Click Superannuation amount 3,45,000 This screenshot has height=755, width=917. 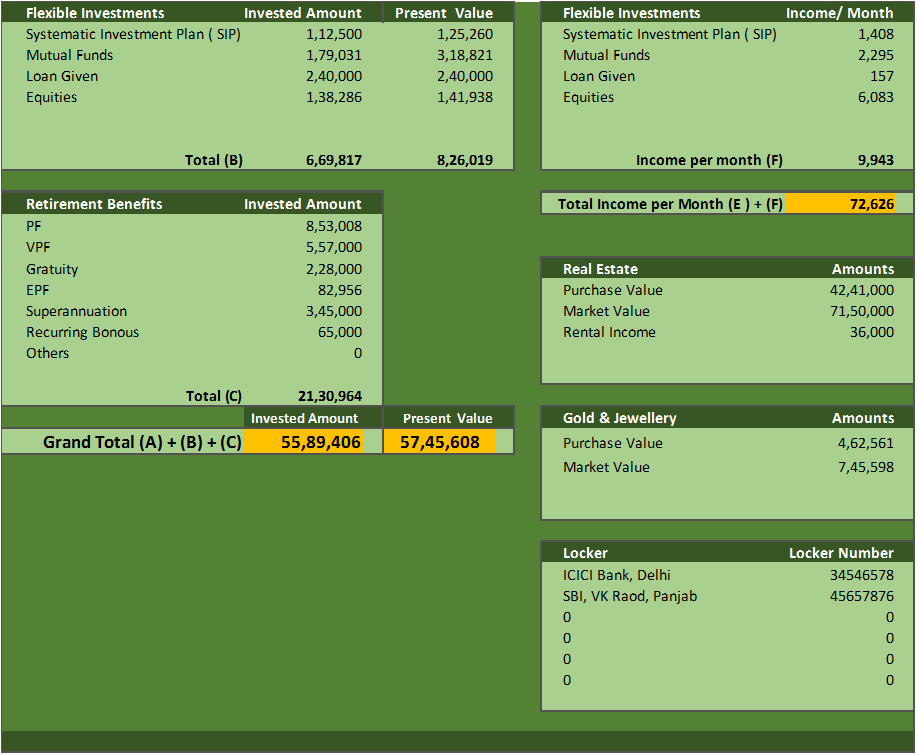tap(334, 312)
